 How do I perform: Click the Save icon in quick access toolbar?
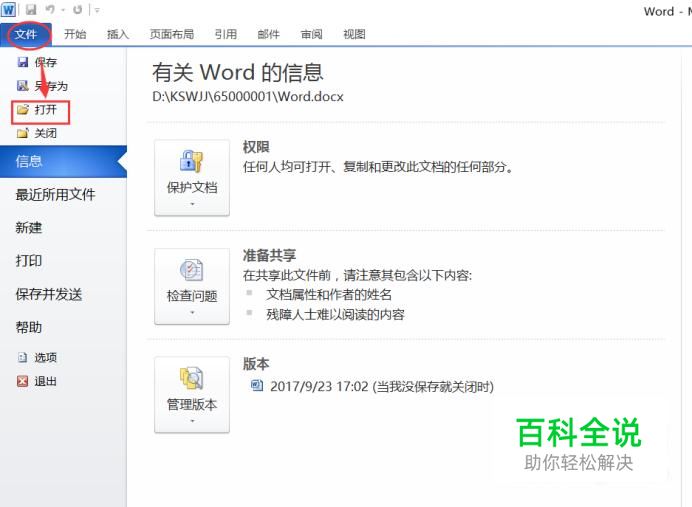click(x=31, y=9)
